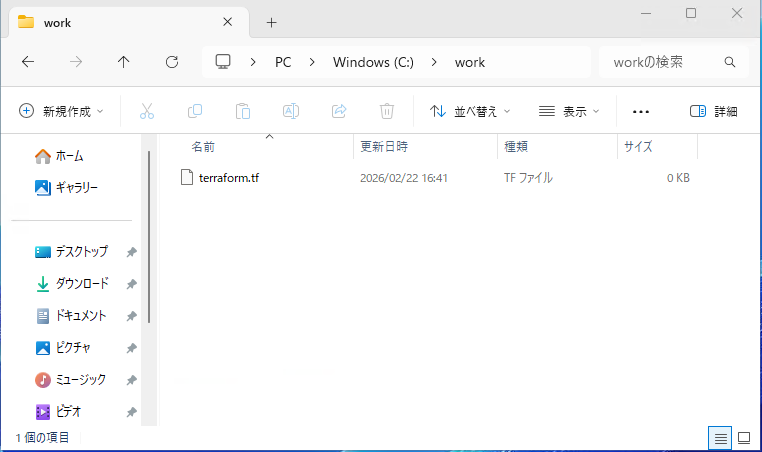Switch to details list view layout

719,438
